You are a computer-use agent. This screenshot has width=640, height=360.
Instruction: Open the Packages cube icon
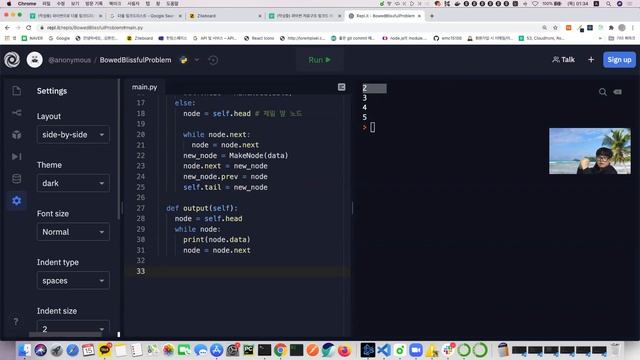point(16,135)
